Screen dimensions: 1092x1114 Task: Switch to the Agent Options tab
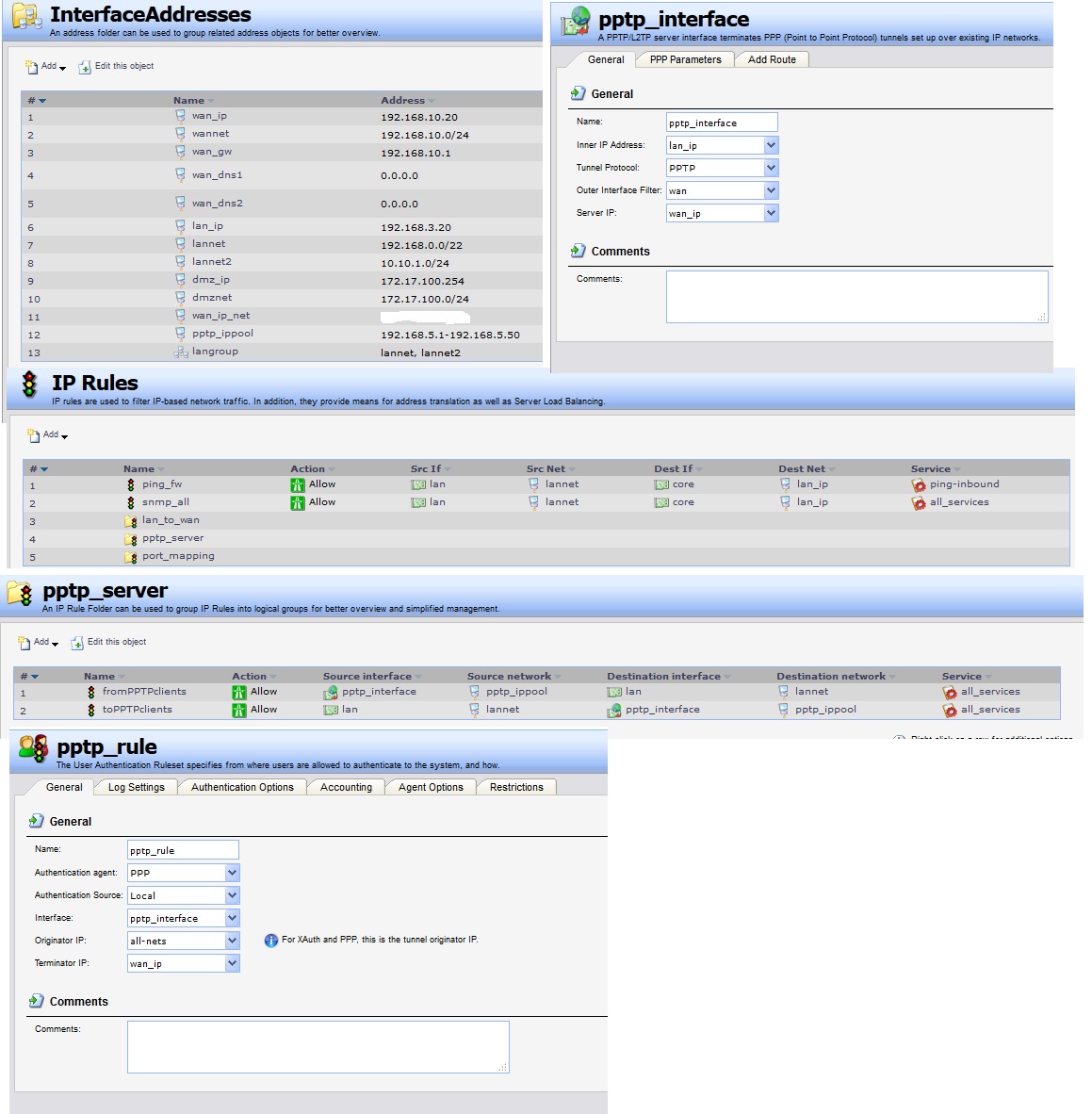431,787
